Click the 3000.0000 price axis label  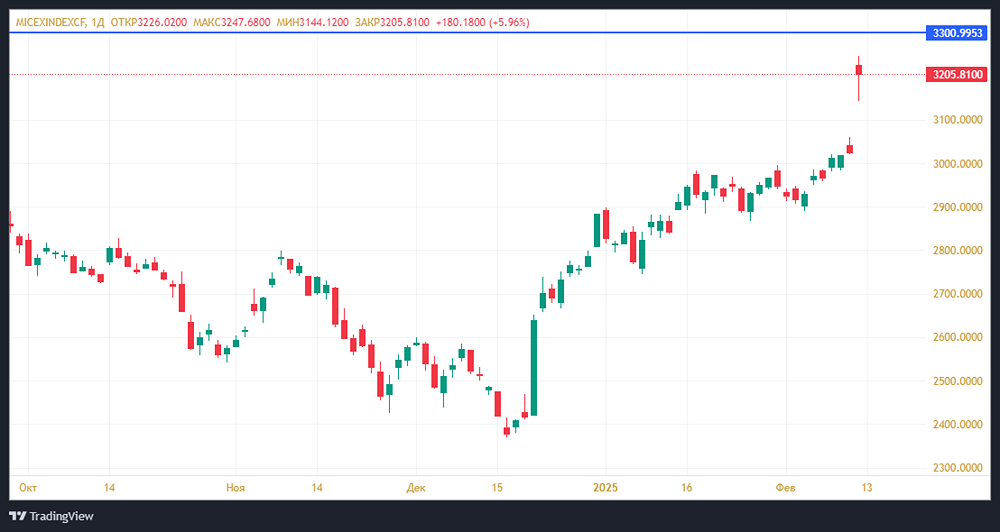tap(957, 163)
